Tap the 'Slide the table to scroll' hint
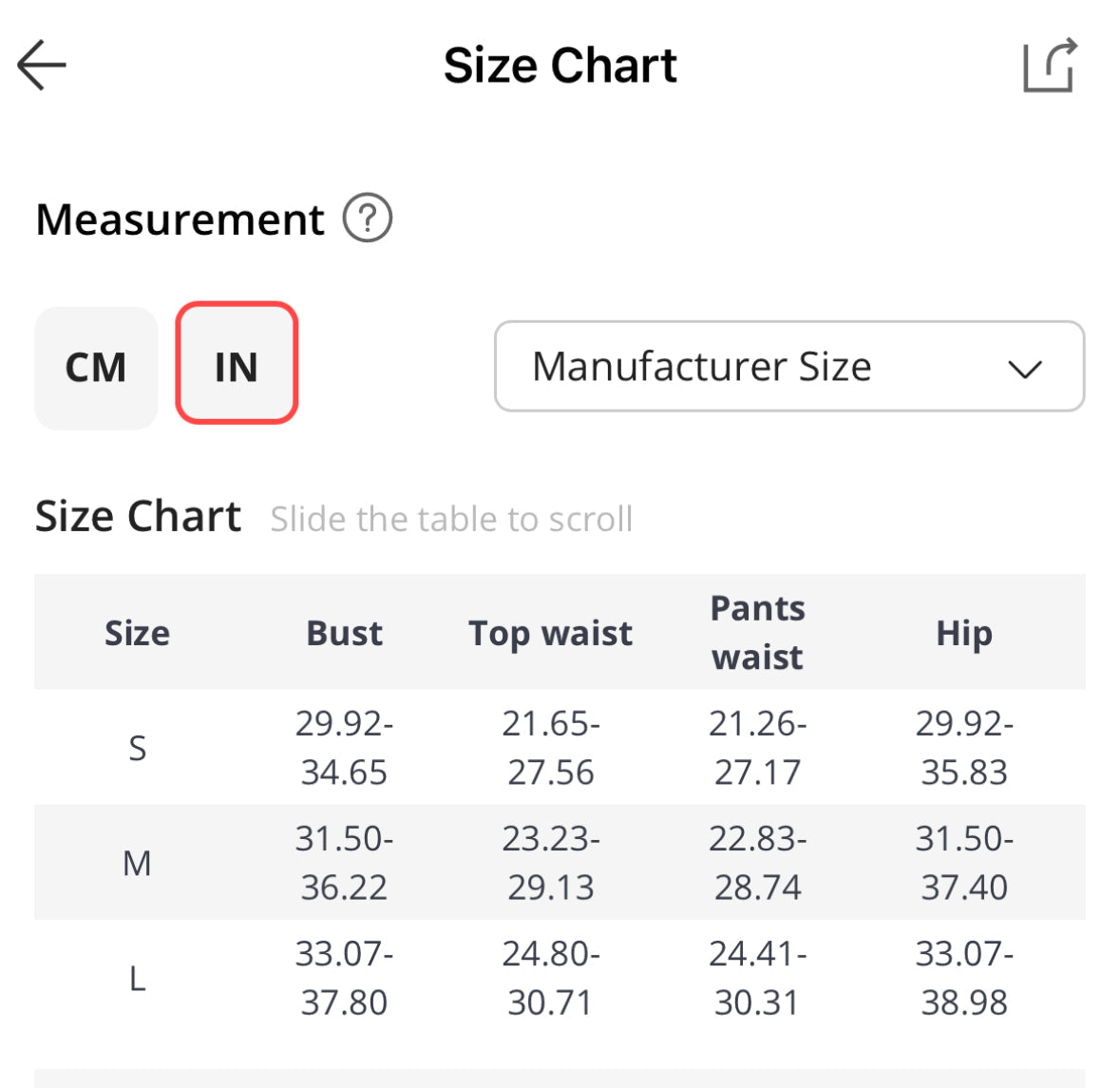Viewport: 1120px width, 1088px height. pos(451,519)
